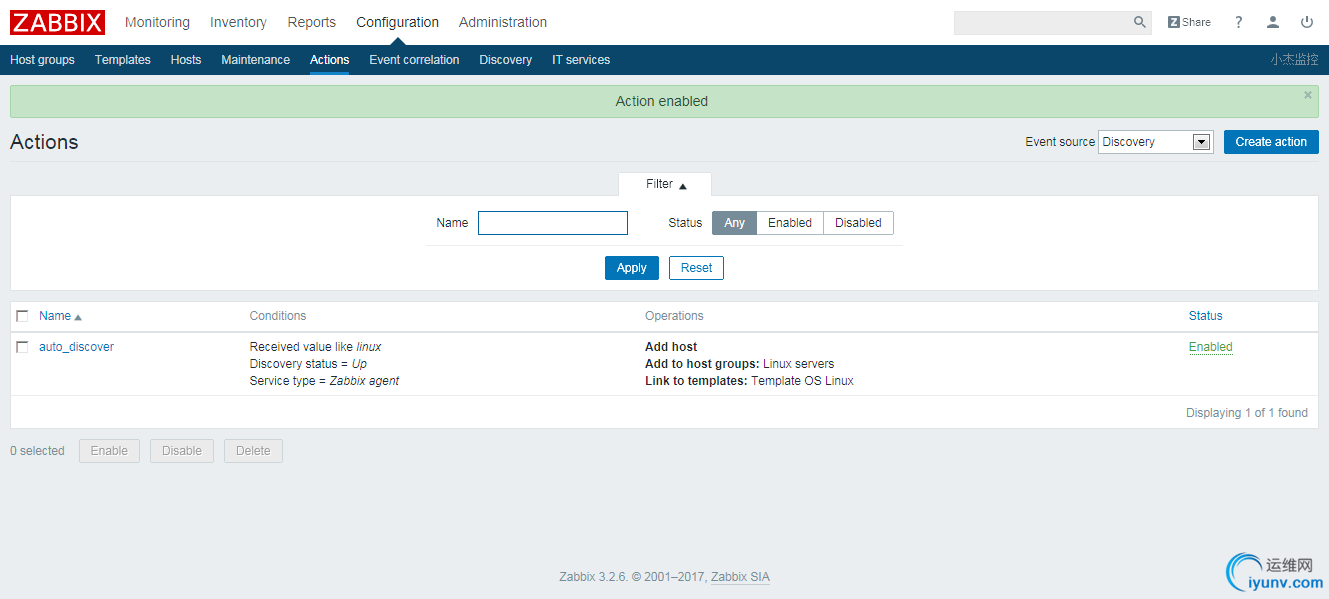Dismiss the Action enabled message
This screenshot has height=599, width=1329.
1308,95
